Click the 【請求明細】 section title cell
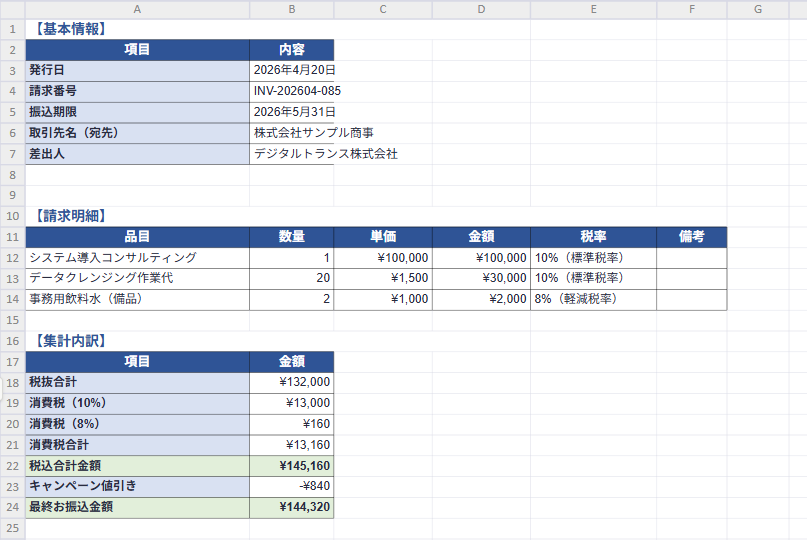Image resolution: width=807 pixels, height=540 pixels. pos(137,216)
